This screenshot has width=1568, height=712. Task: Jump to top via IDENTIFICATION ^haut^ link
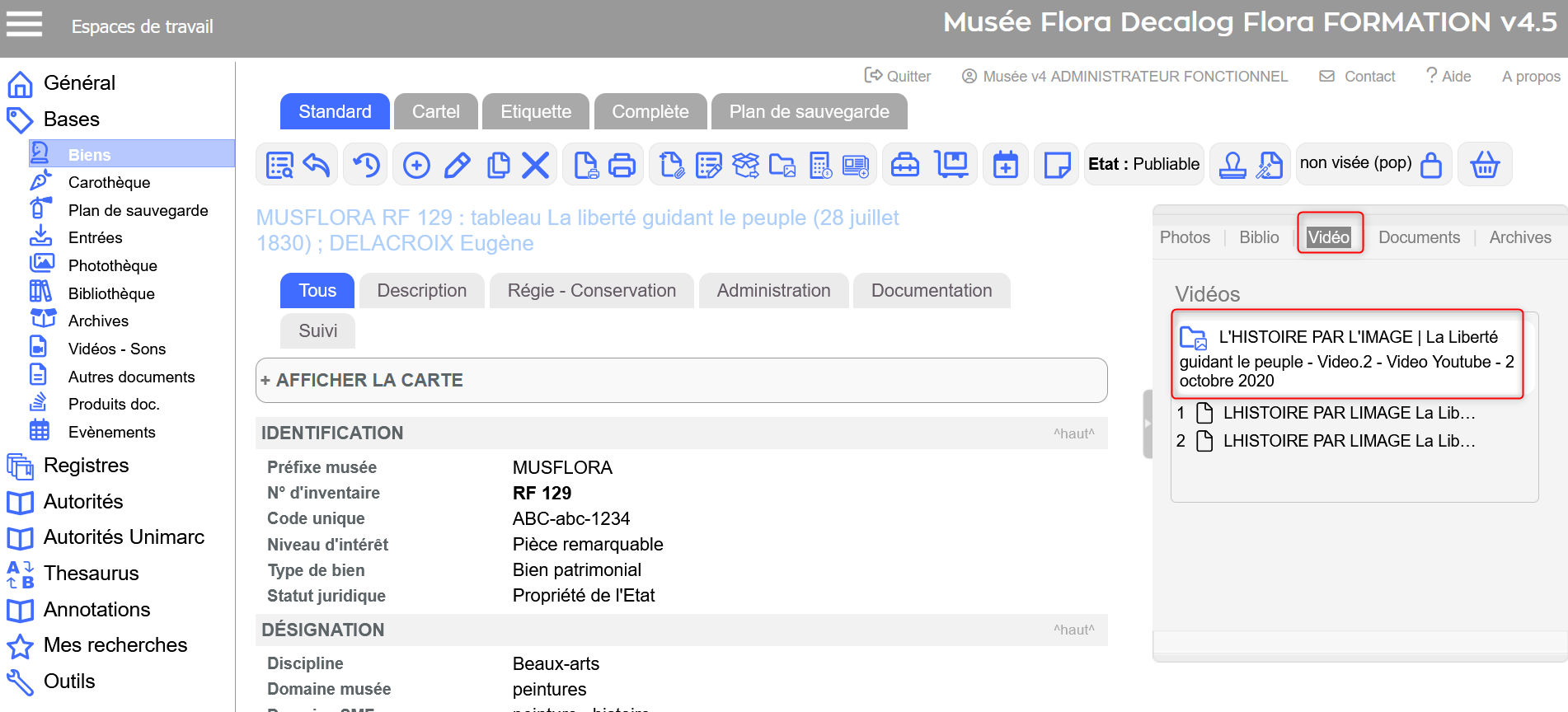pyautogui.click(x=1073, y=433)
